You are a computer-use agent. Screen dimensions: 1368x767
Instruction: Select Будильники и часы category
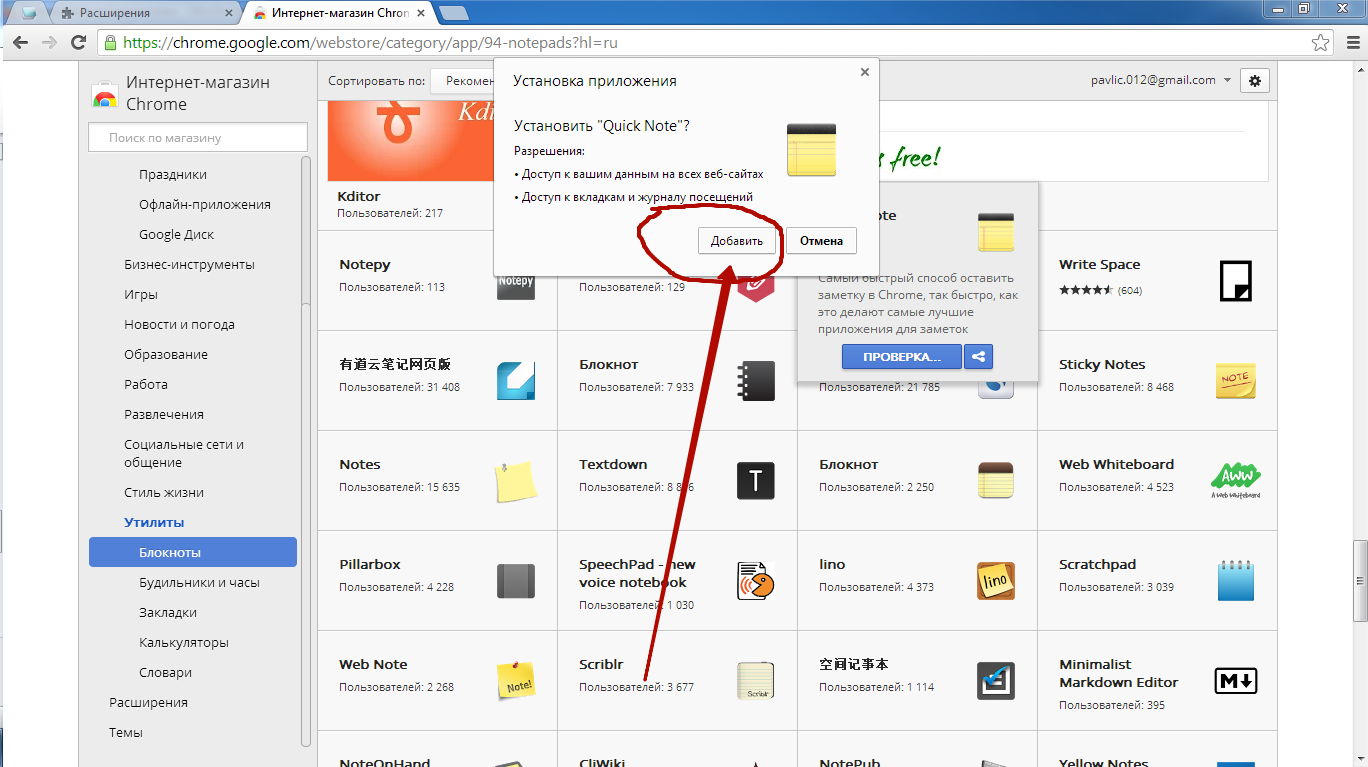click(199, 582)
